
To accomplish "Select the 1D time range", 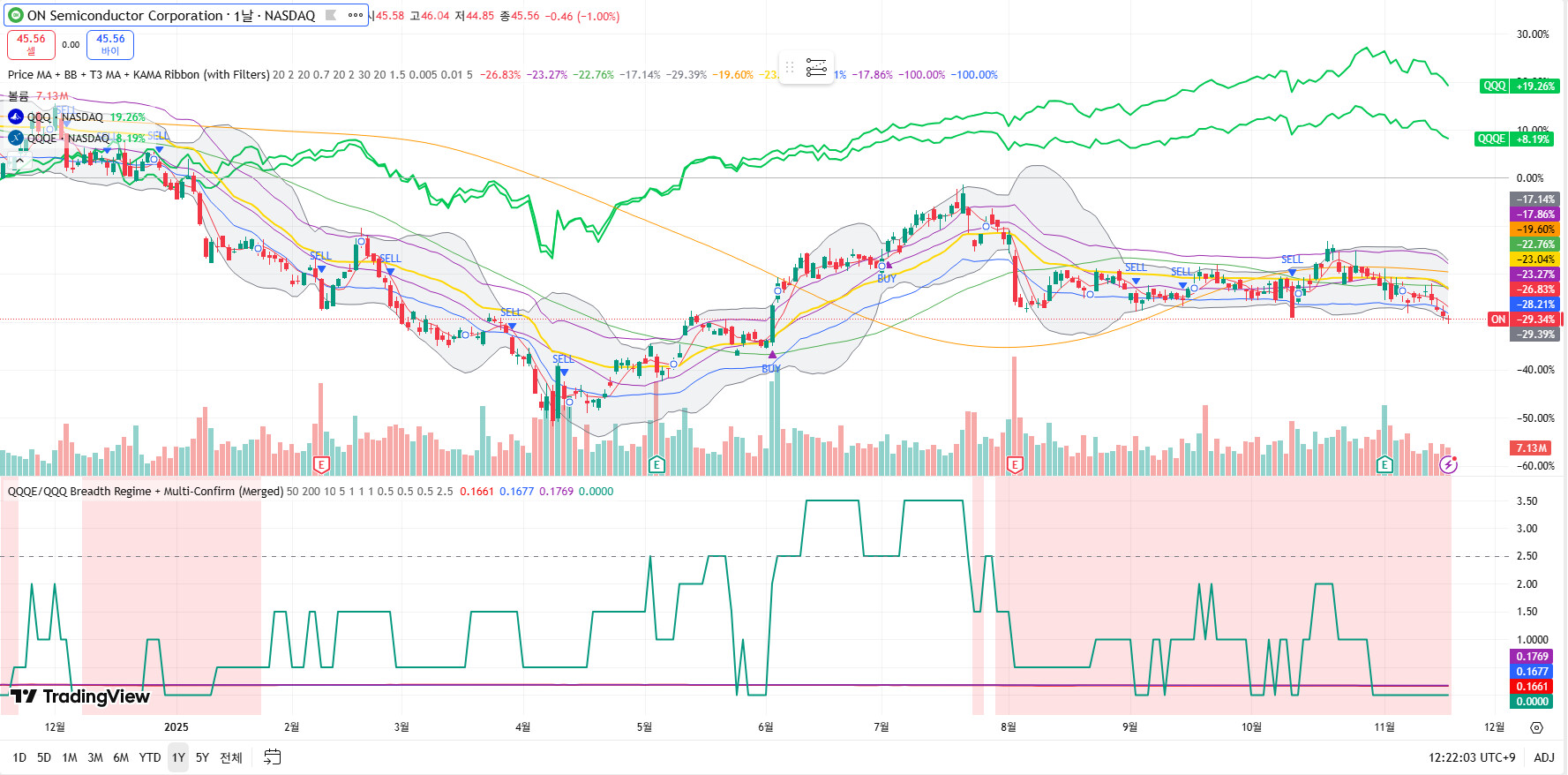I will click(x=19, y=757).
